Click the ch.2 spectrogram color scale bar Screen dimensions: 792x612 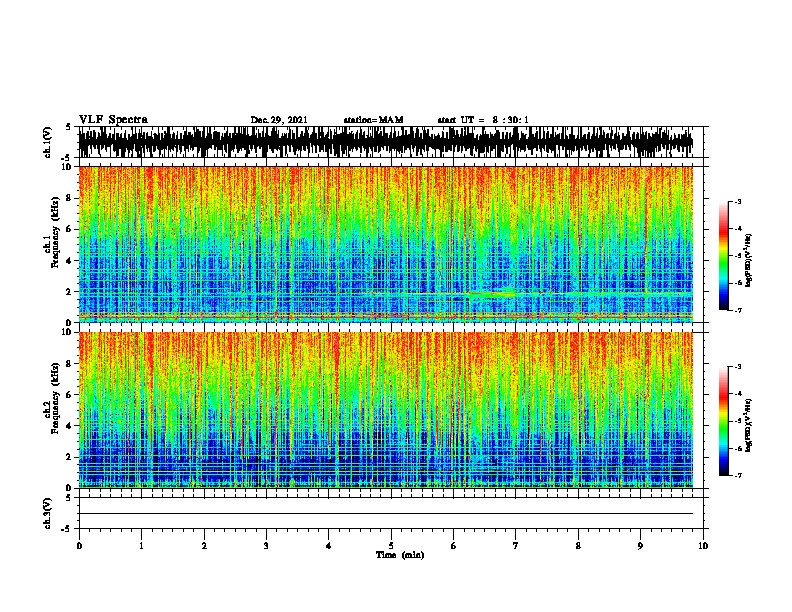[724, 421]
